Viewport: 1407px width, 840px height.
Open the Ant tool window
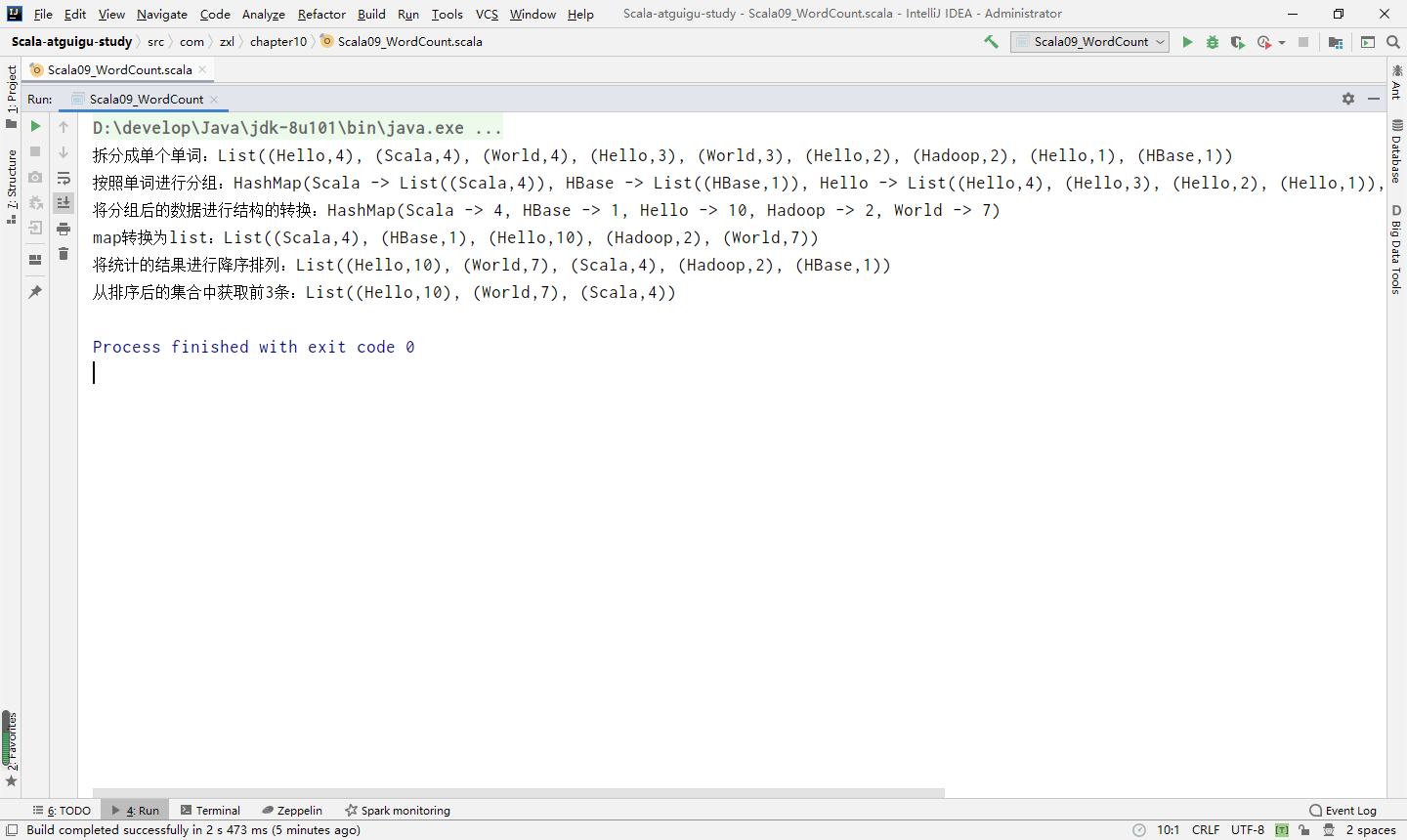click(x=1396, y=82)
